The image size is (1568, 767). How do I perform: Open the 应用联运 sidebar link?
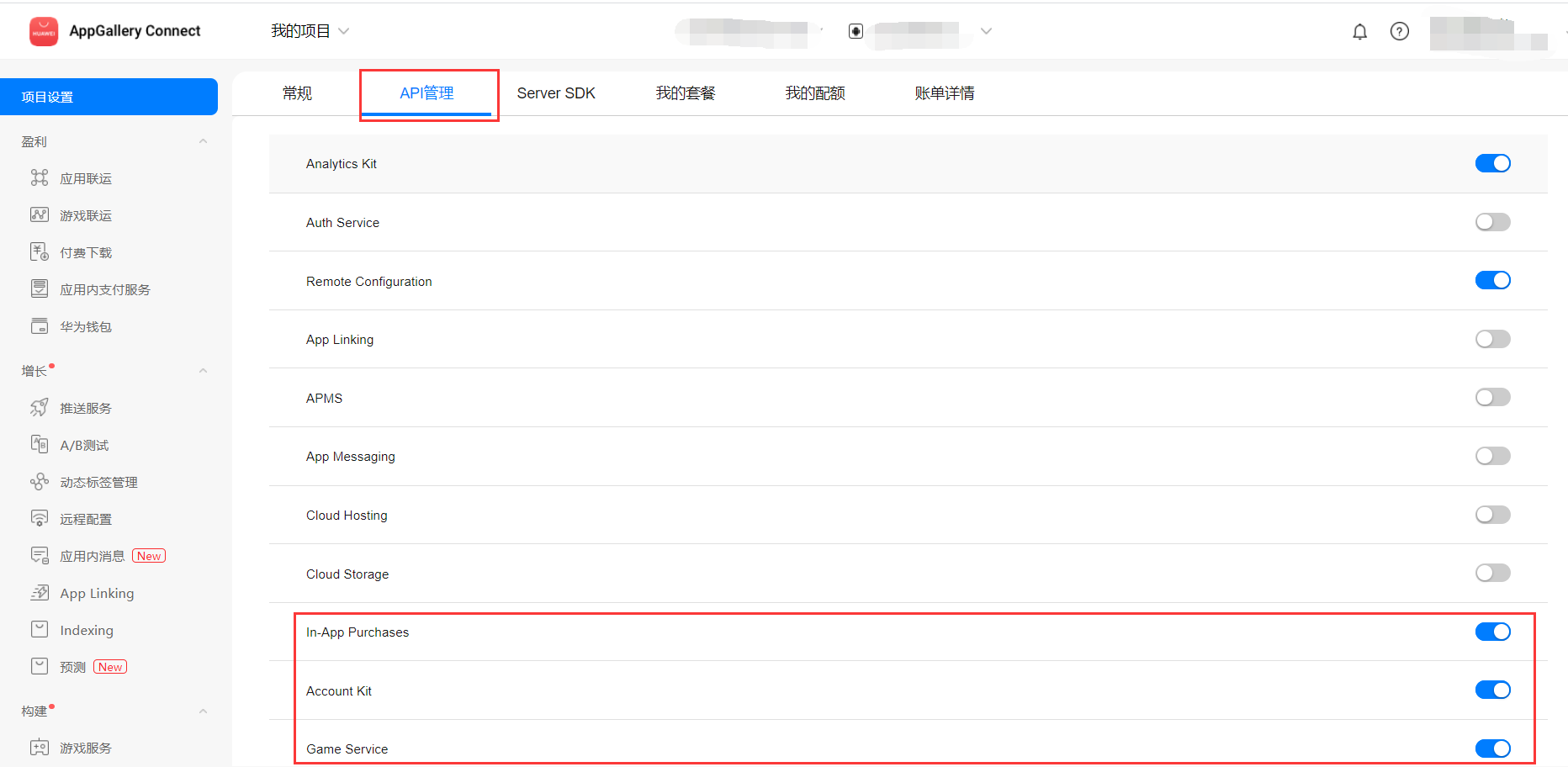click(86, 178)
